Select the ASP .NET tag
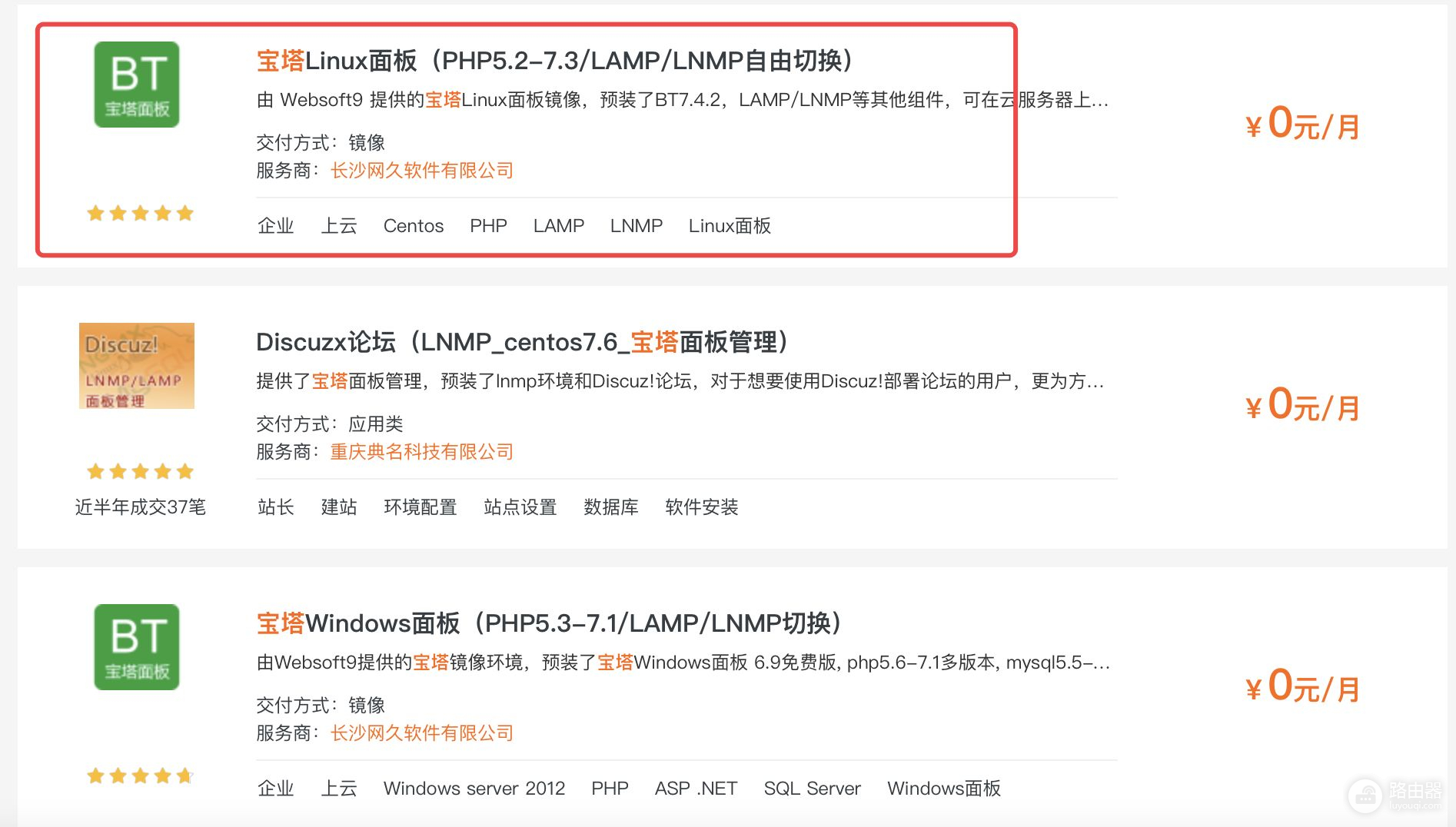The width and height of the screenshot is (1456, 827). pyautogui.click(x=696, y=789)
